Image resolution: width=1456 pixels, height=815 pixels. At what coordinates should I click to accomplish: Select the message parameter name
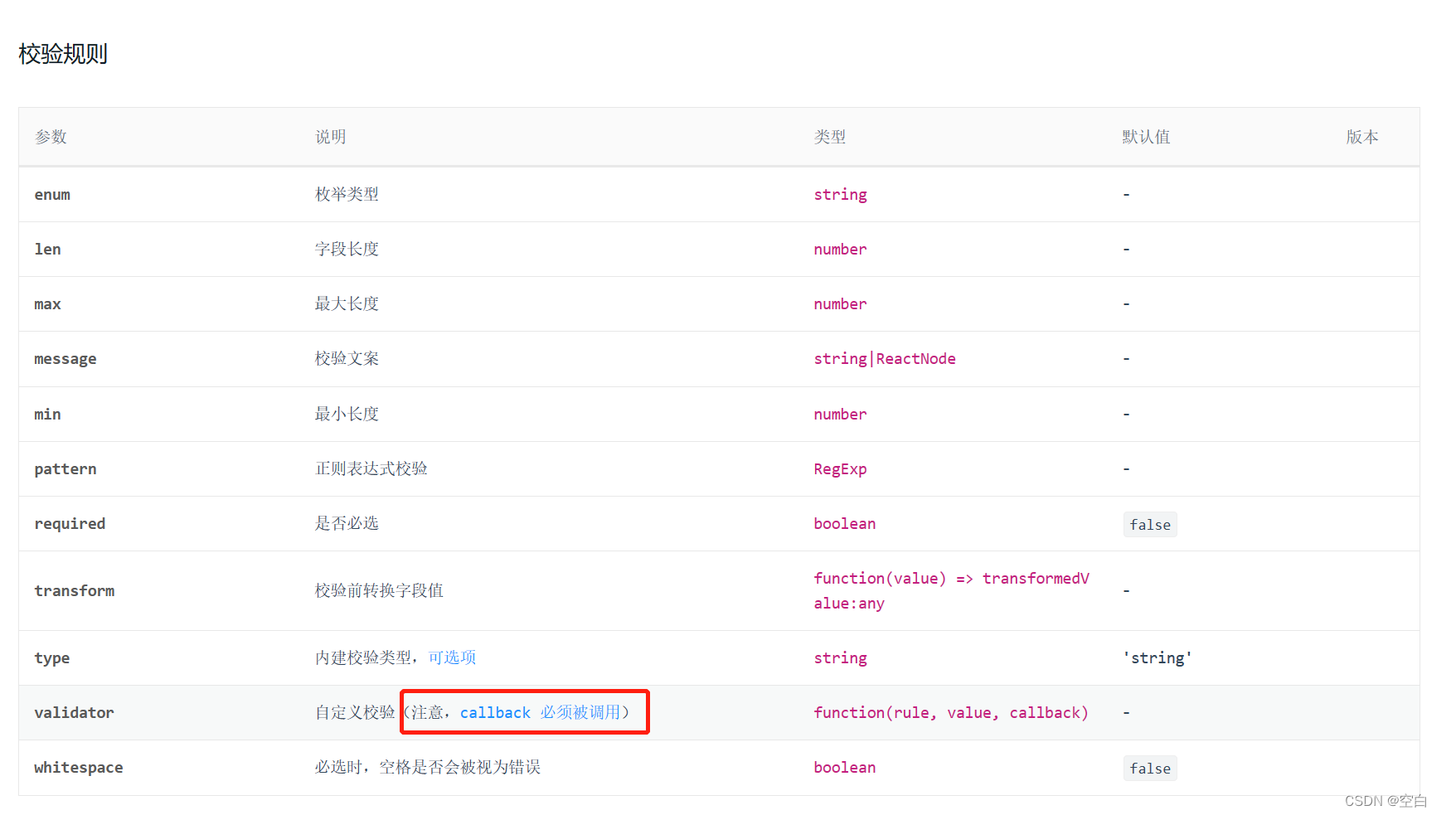66,359
